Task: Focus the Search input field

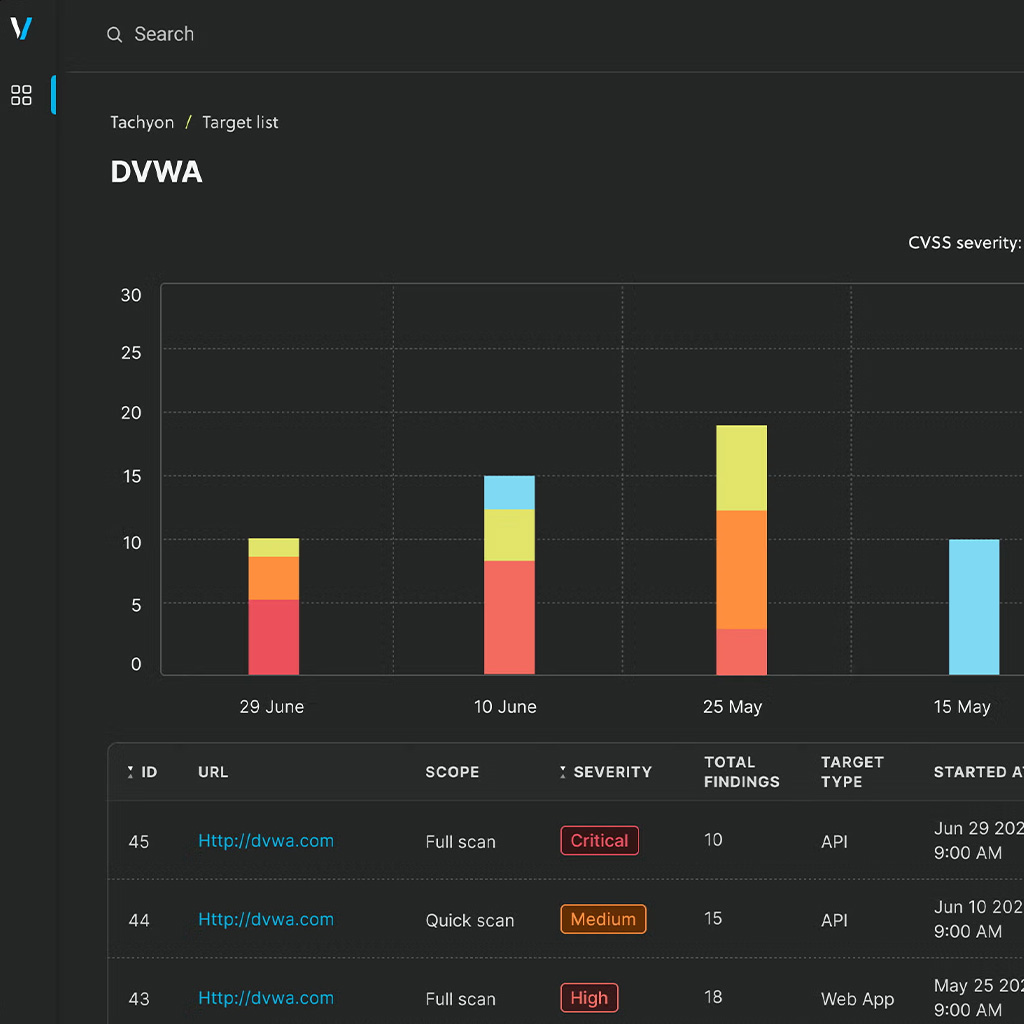Action: tap(164, 34)
